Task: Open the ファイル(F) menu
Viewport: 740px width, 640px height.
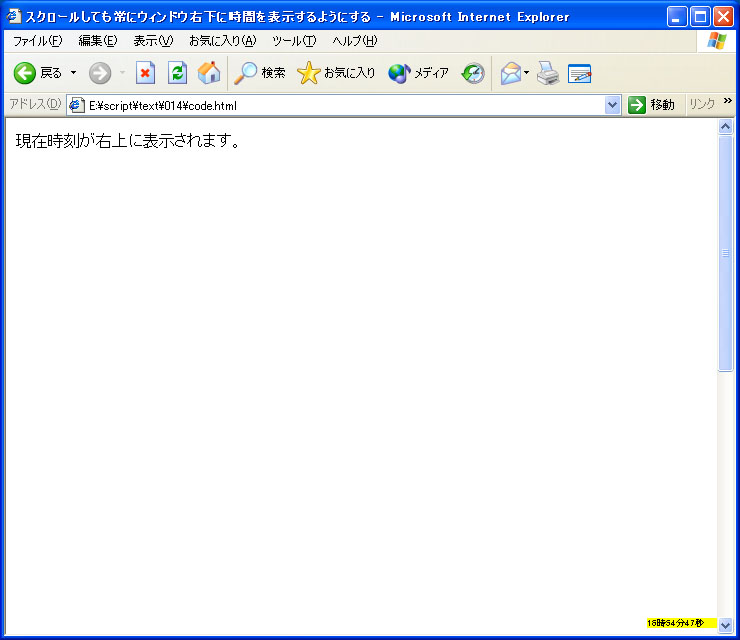Action: (37, 41)
